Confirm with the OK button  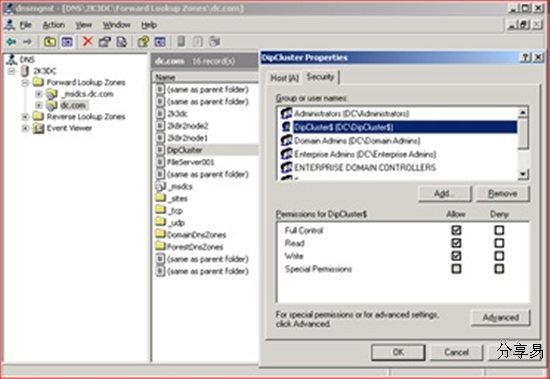click(x=398, y=352)
